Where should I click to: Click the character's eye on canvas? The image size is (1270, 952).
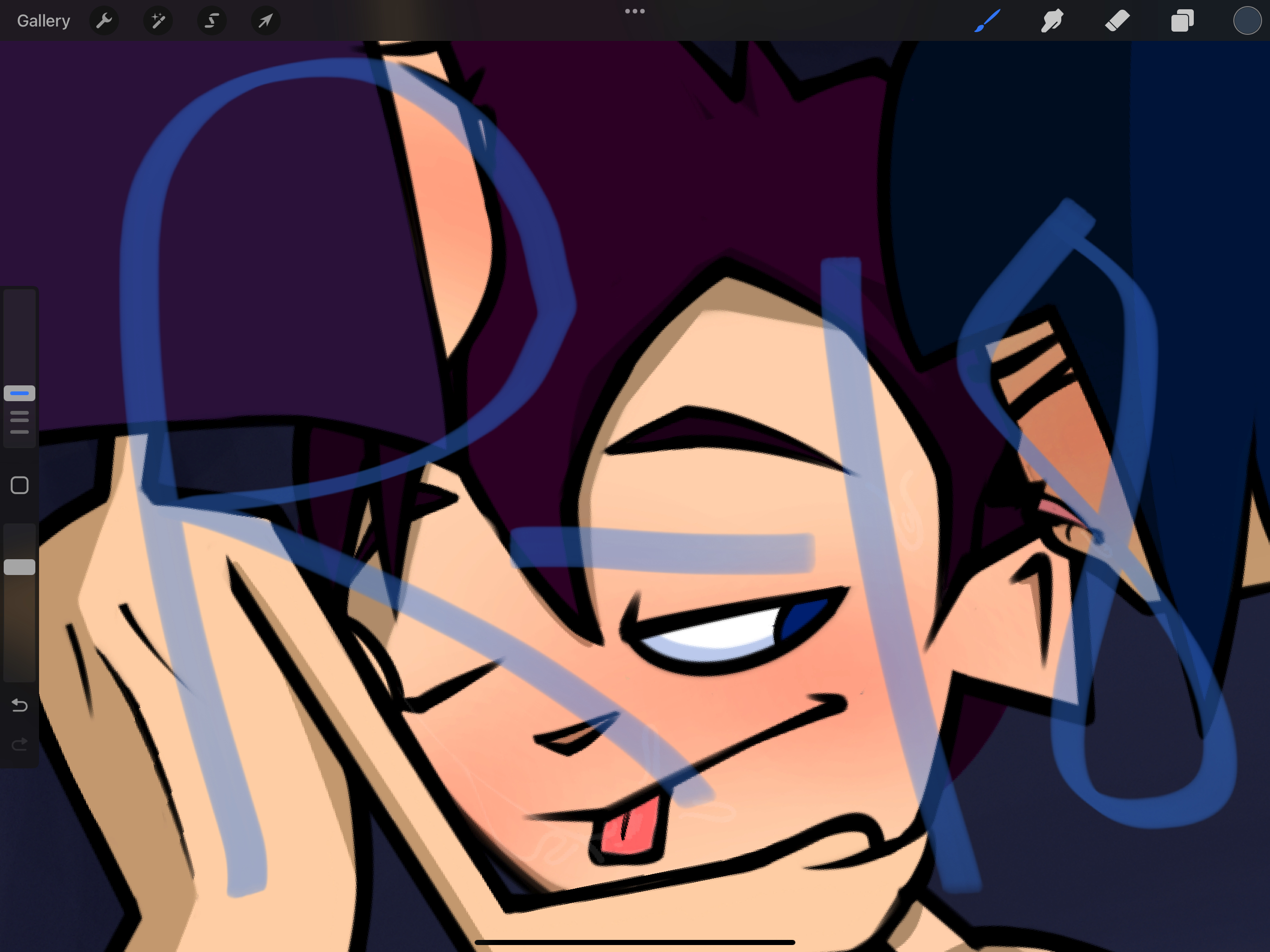(x=735, y=630)
